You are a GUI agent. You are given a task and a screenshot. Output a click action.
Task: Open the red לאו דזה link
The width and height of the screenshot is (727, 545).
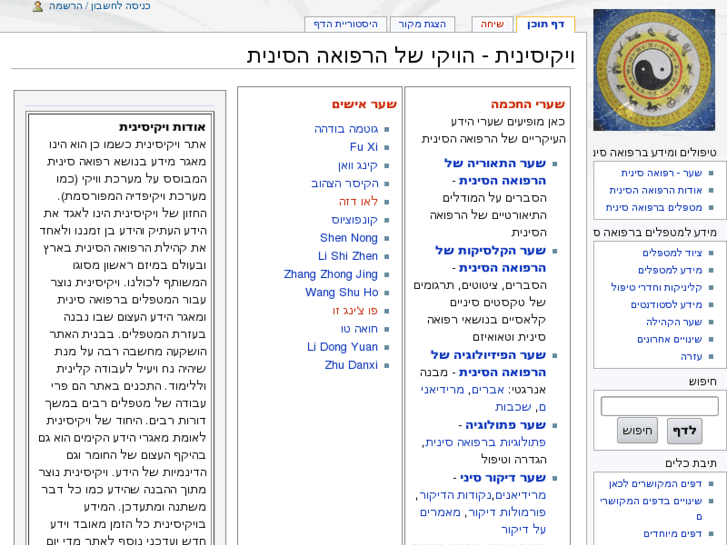point(358,201)
